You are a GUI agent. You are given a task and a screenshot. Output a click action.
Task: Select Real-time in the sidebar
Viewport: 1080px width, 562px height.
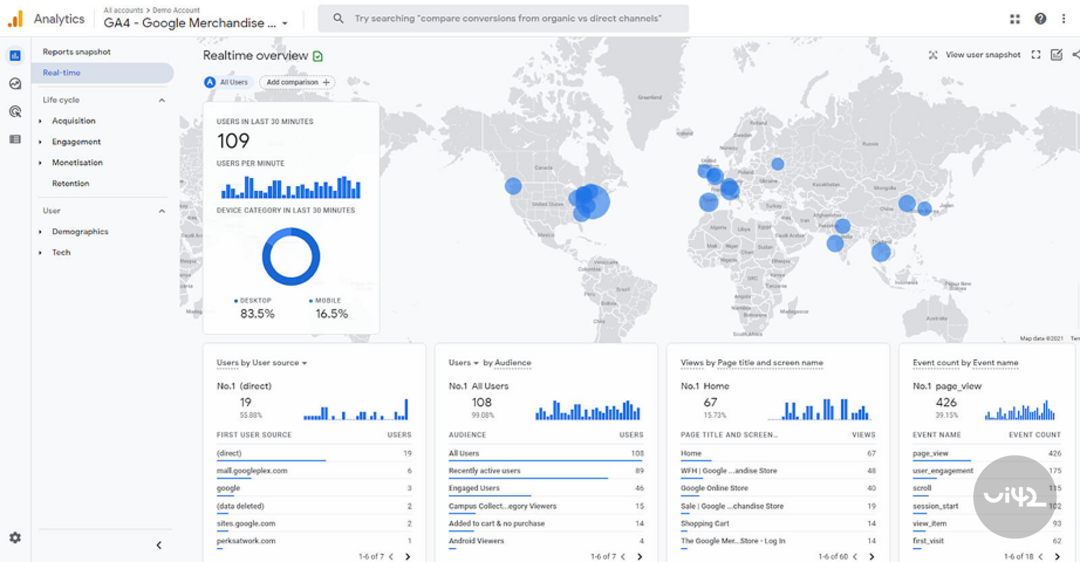pos(103,73)
